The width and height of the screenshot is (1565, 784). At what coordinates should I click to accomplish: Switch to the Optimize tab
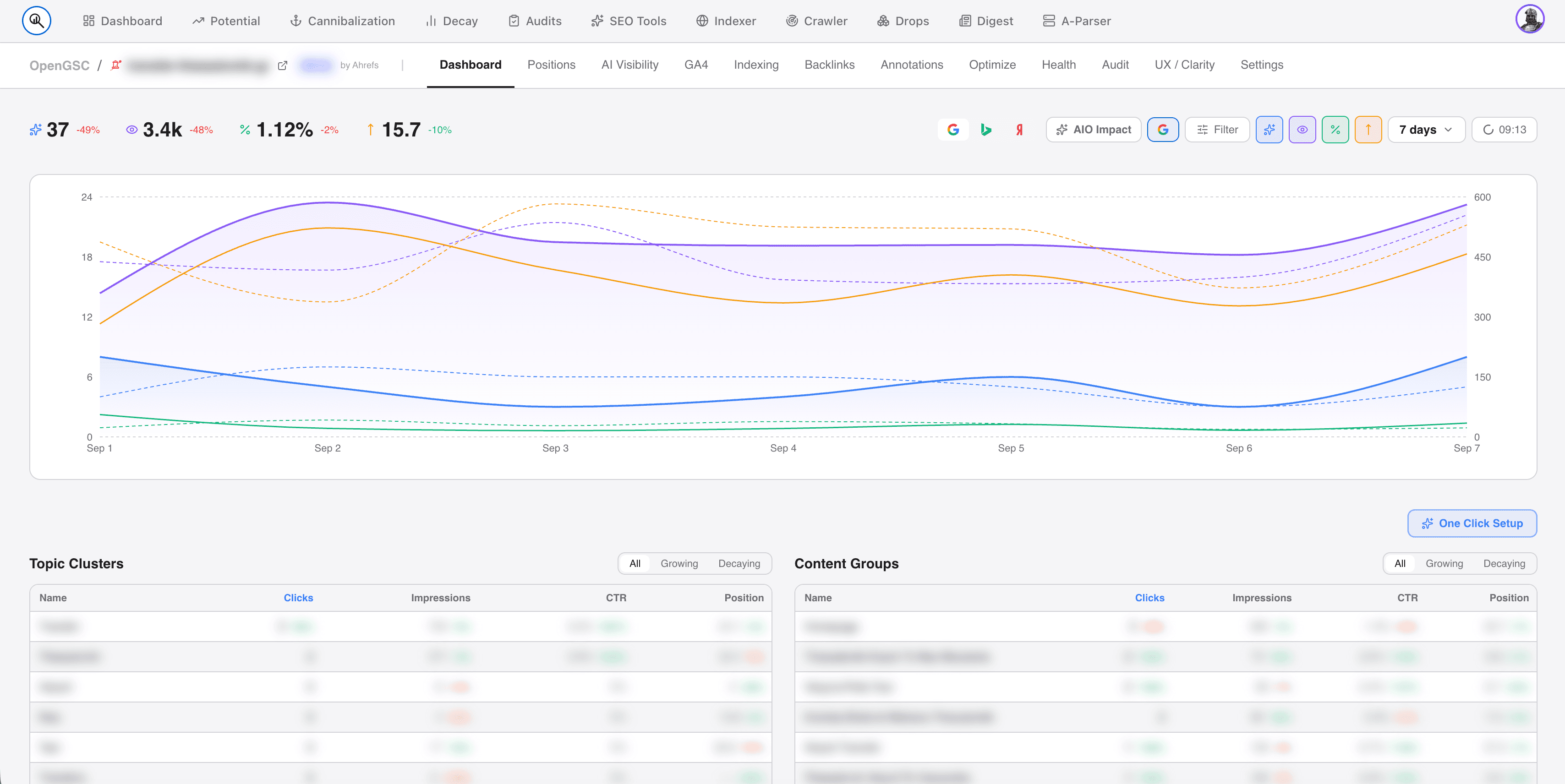click(x=992, y=65)
